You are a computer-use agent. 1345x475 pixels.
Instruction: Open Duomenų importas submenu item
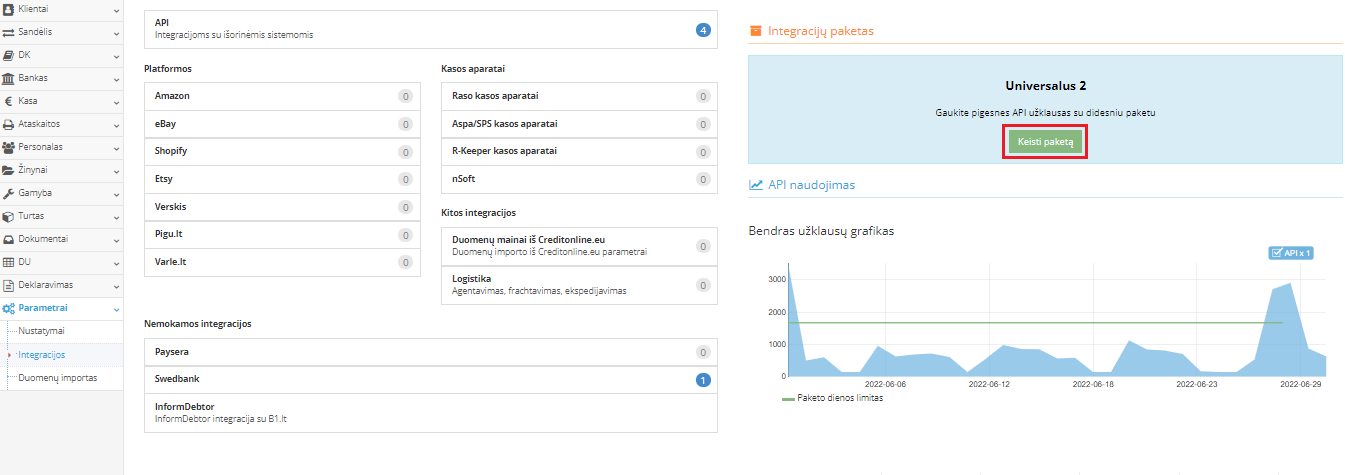tap(57, 378)
